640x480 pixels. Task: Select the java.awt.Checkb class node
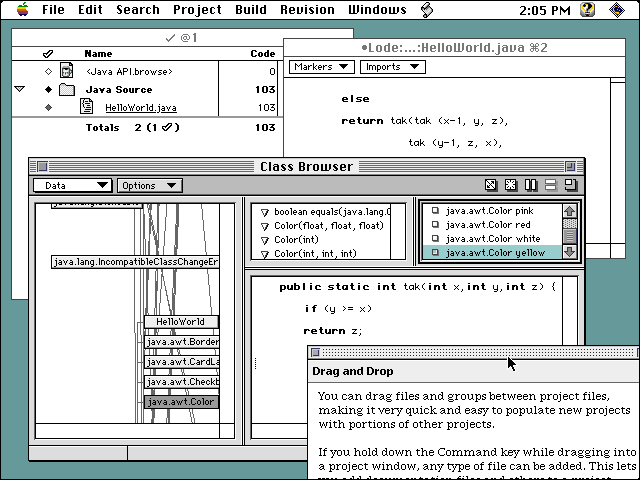coord(181,382)
